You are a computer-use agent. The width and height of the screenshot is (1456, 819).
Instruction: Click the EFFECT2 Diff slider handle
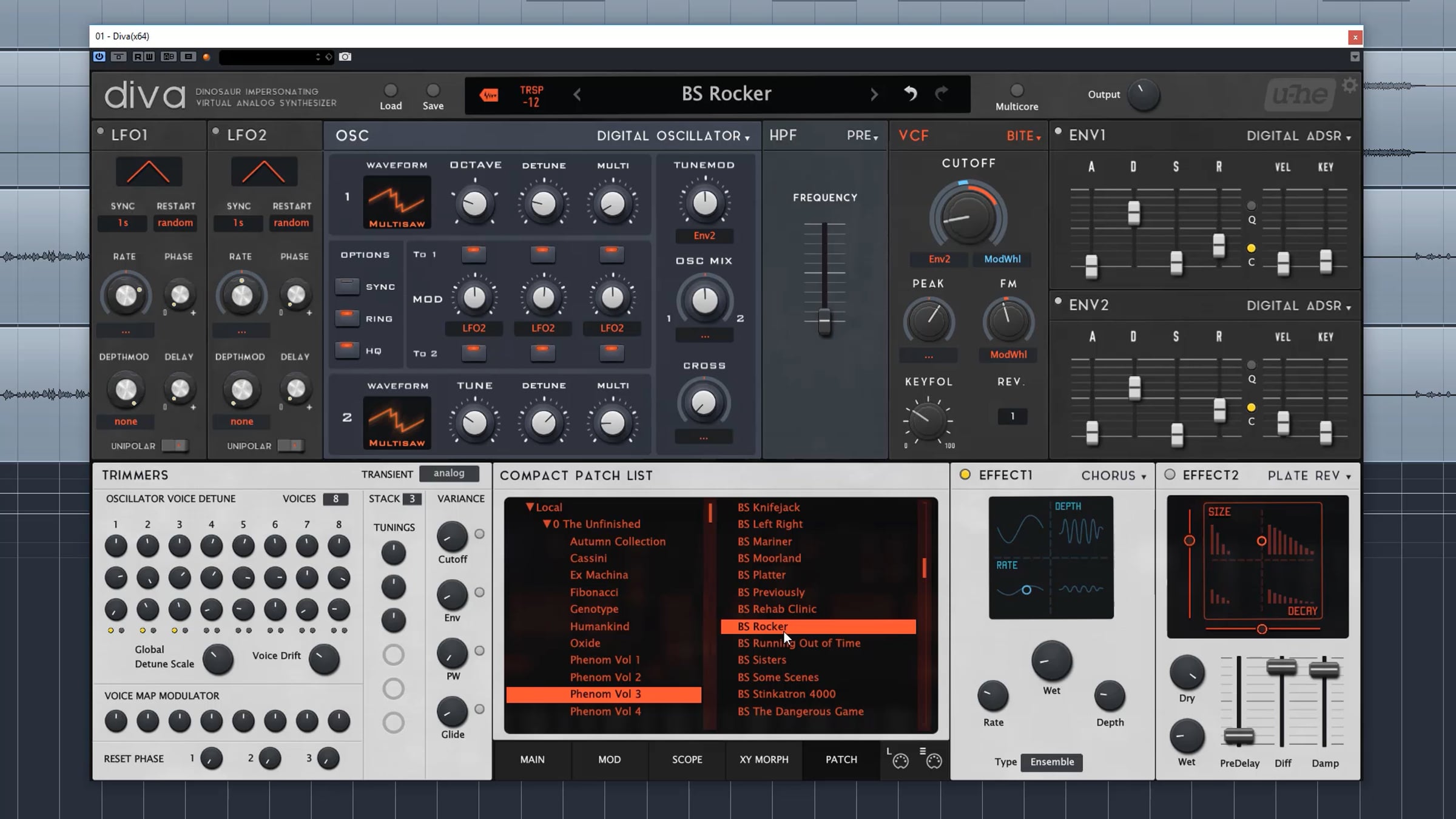pos(1281,668)
